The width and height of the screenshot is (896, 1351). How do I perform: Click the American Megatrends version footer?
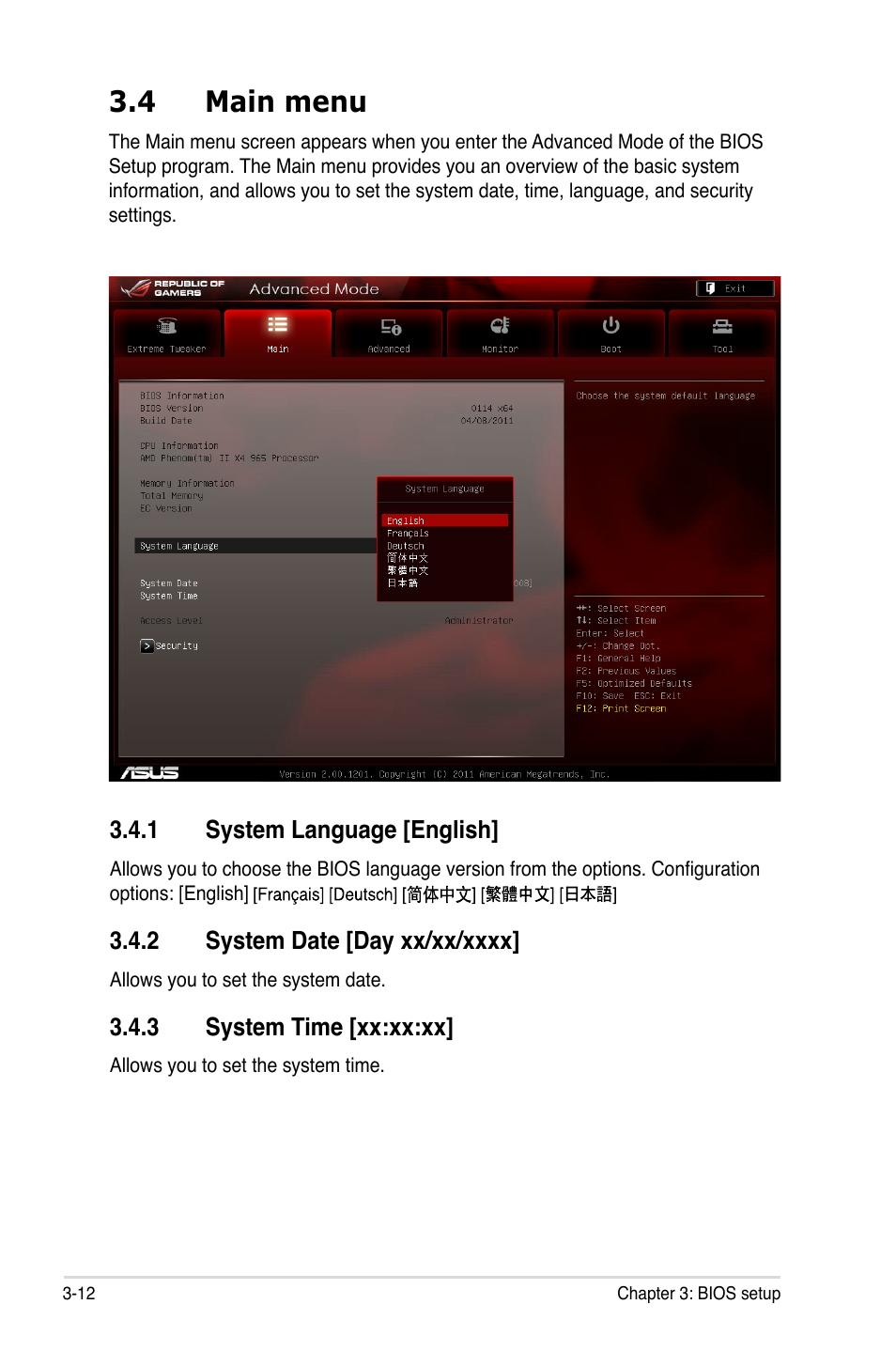[444, 774]
